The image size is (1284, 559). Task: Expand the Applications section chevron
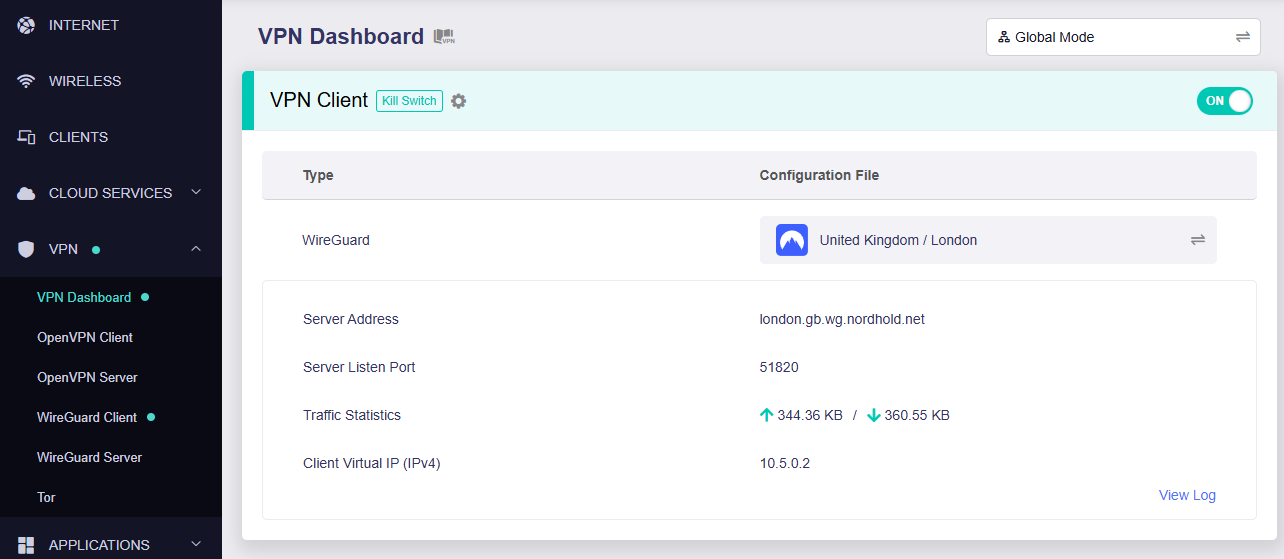click(196, 545)
